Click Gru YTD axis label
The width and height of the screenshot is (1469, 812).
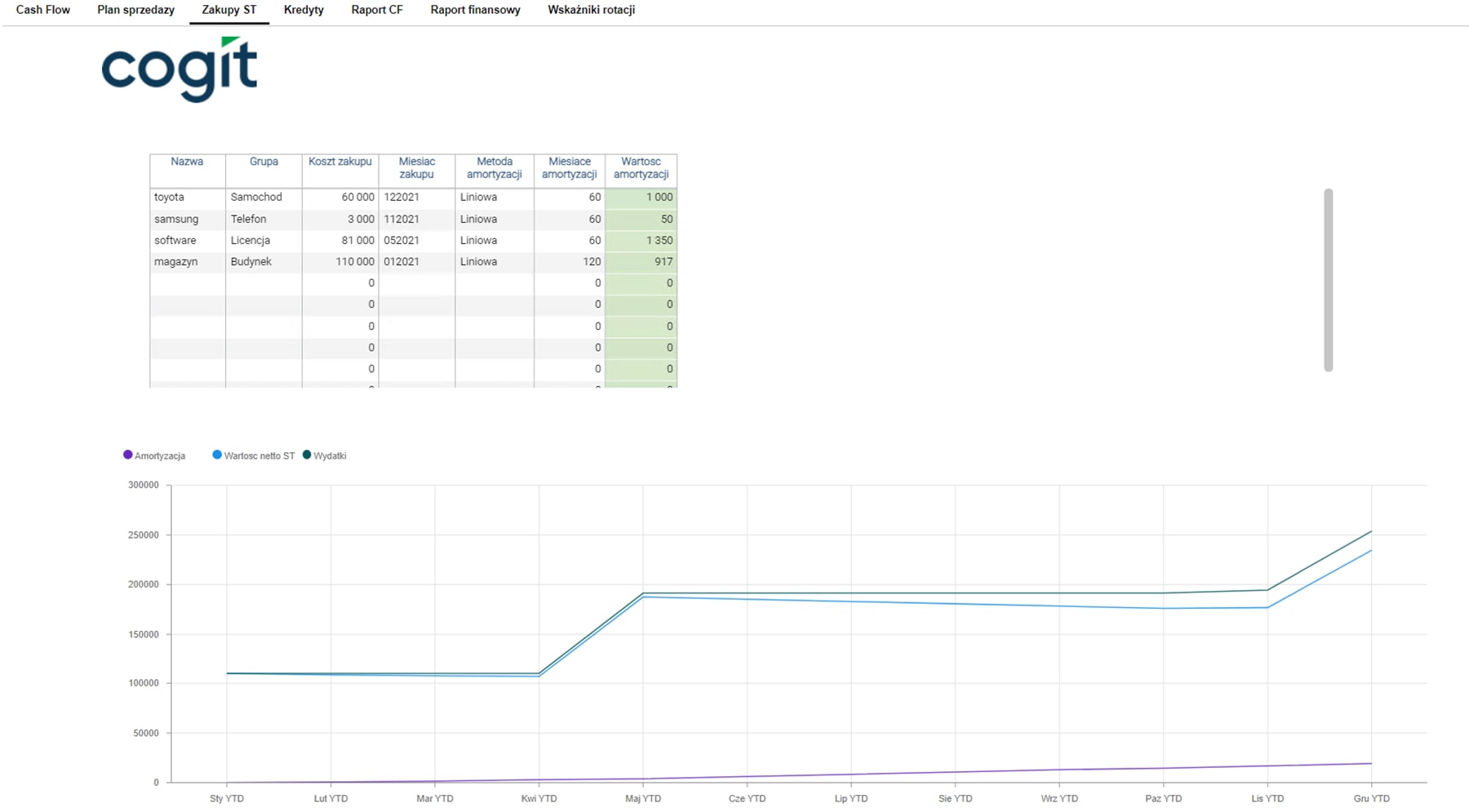pos(1372,798)
